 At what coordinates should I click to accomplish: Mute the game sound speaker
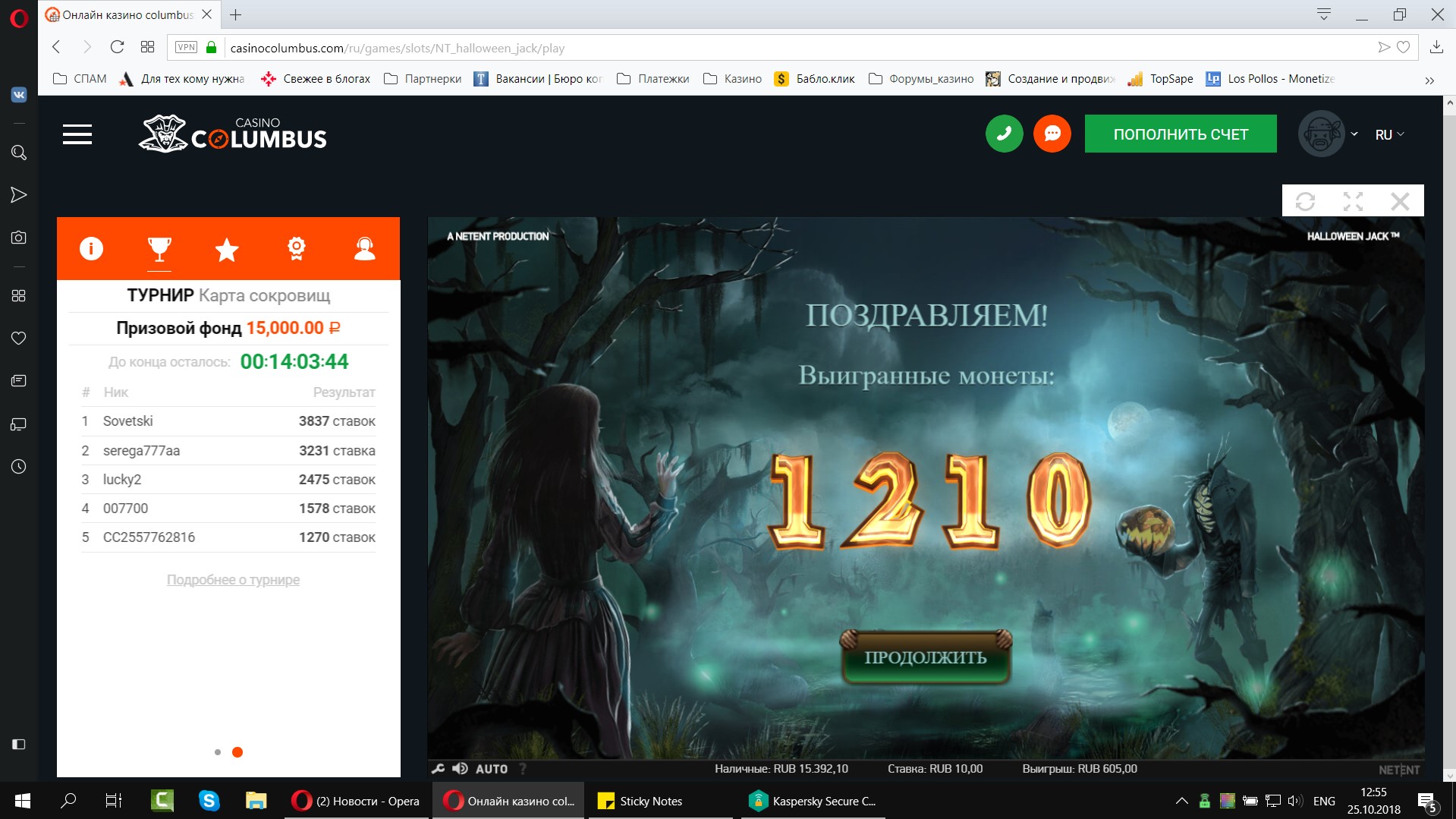pos(460,769)
